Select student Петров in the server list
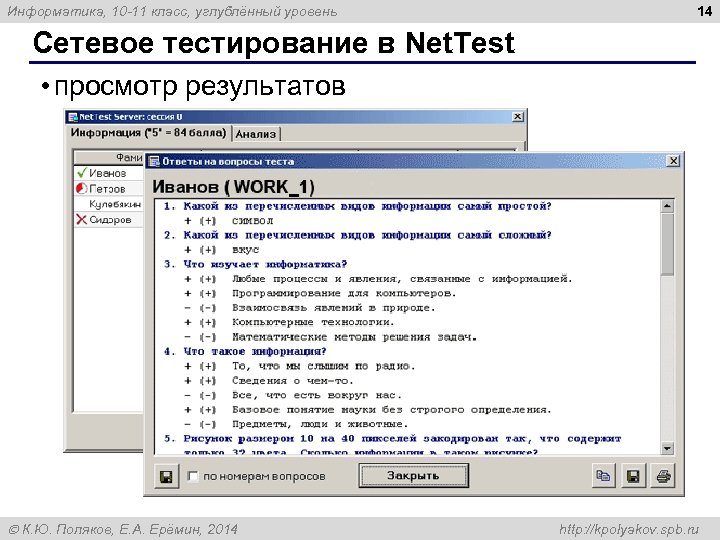This screenshot has width=720, height=540. point(107,189)
